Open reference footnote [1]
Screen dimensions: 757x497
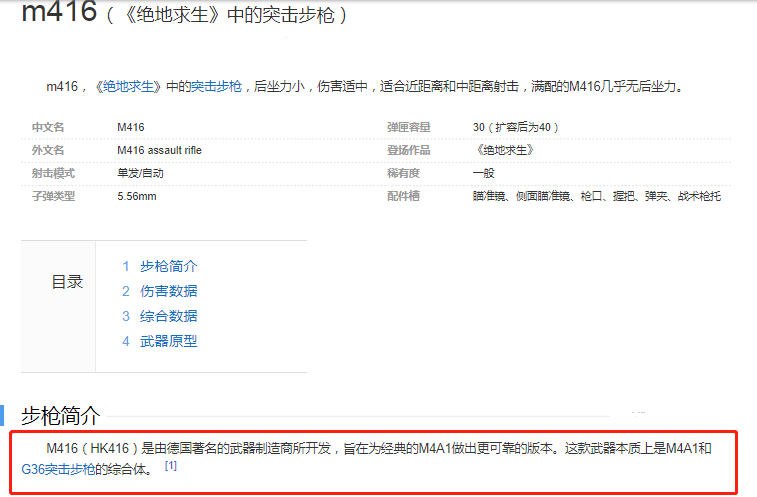pyautogui.click(x=171, y=466)
